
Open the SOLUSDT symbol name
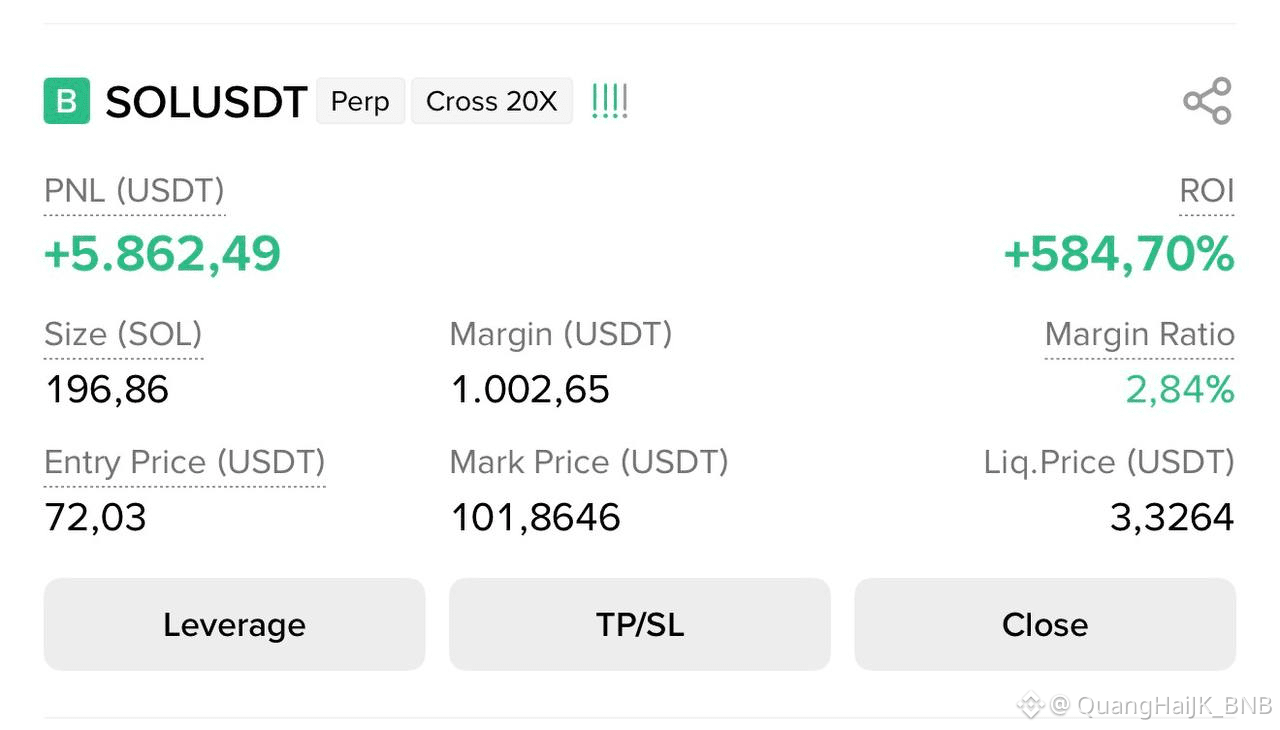pyautogui.click(x=206, y=102)
